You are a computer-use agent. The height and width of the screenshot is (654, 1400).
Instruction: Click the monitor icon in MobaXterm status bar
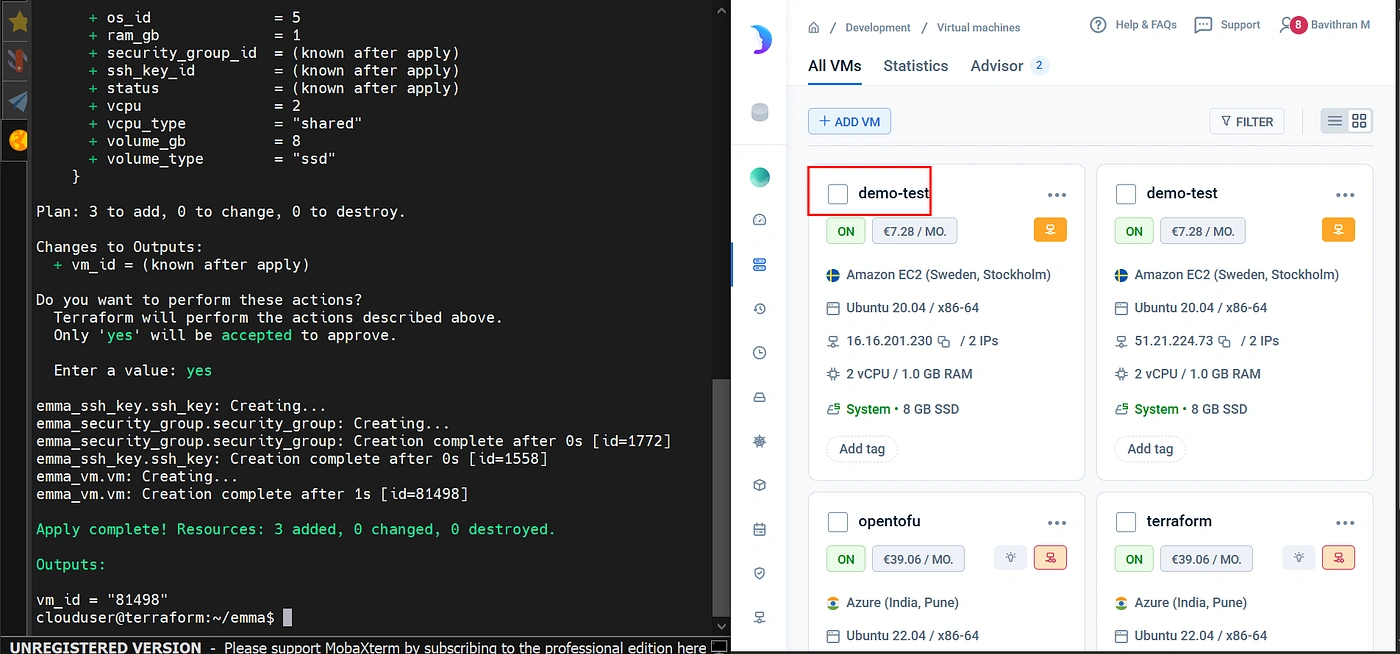[718, 646]
